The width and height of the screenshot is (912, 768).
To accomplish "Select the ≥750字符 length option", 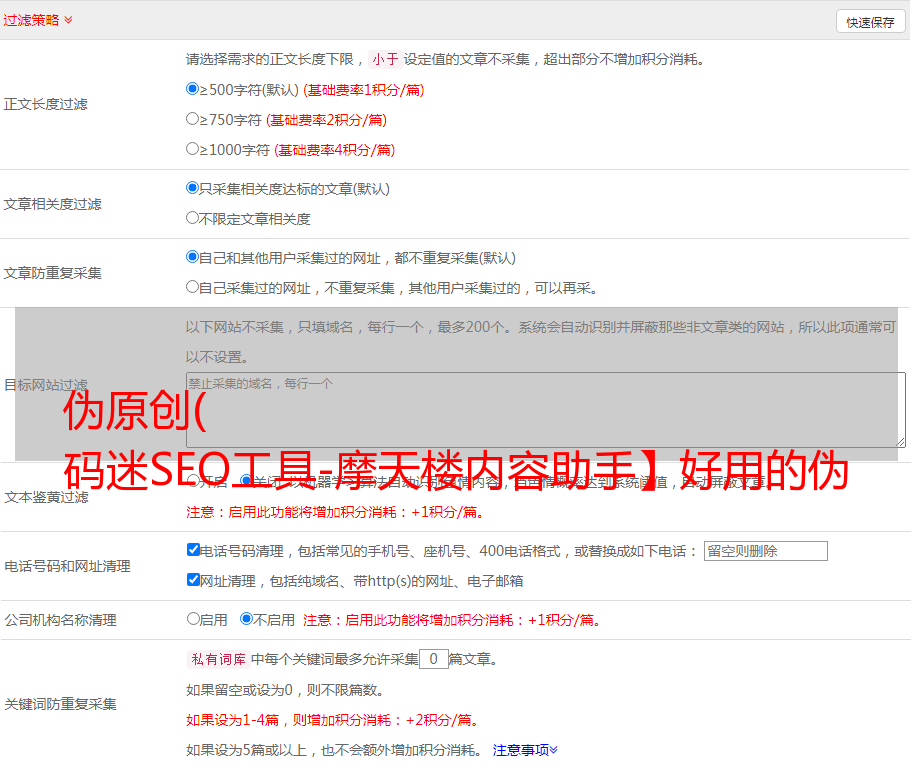I will pyautogui.click(x=192, y=119).
